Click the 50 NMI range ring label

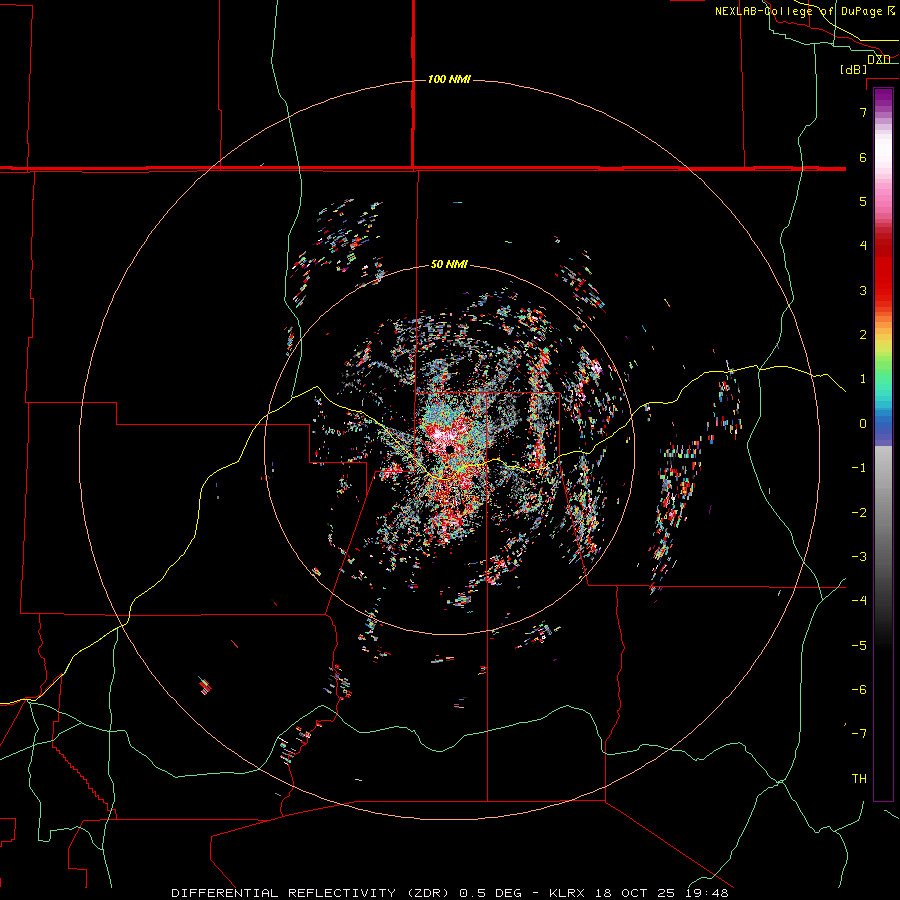click(449, 264)
